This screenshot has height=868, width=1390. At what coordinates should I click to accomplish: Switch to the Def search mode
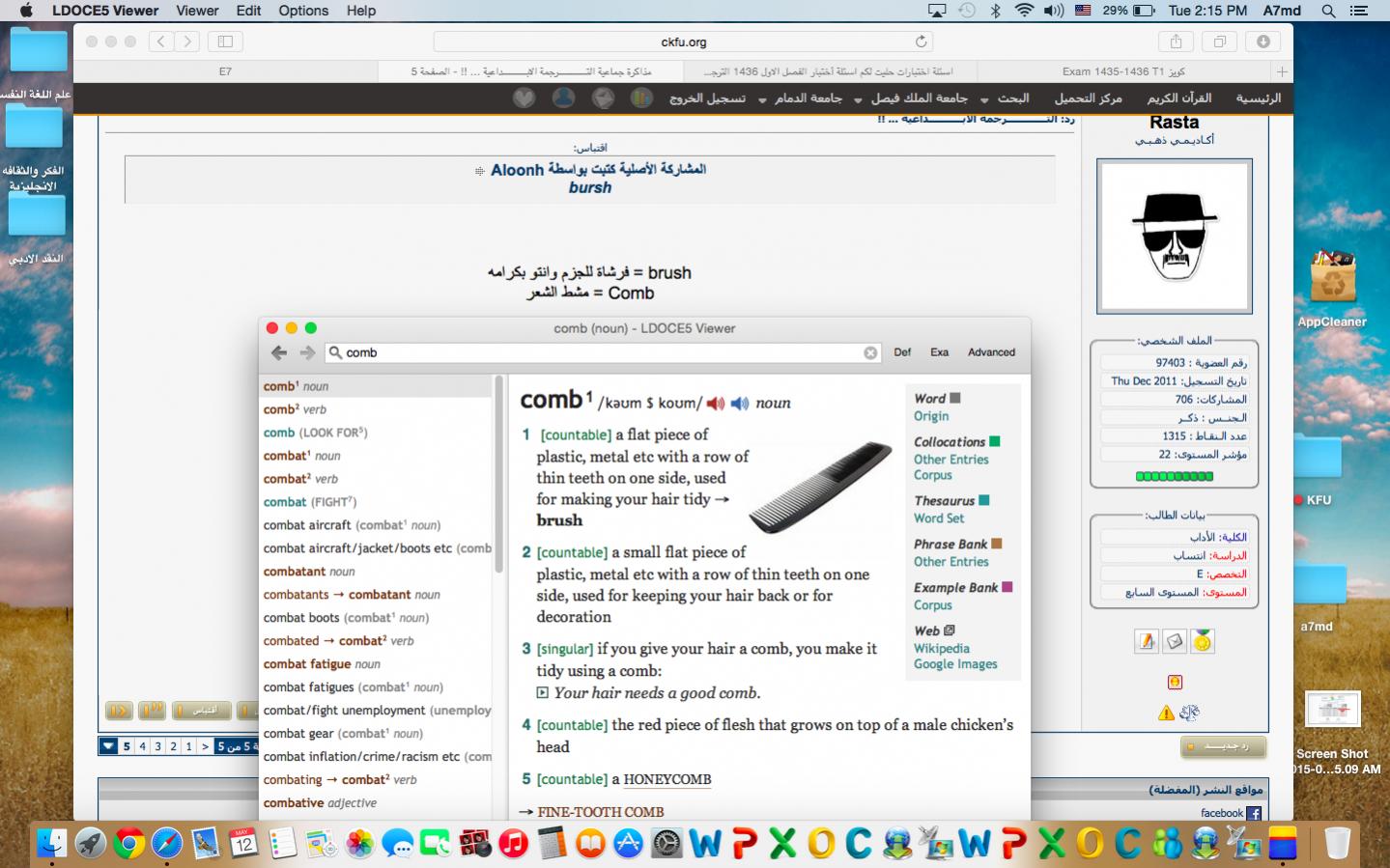902,352
